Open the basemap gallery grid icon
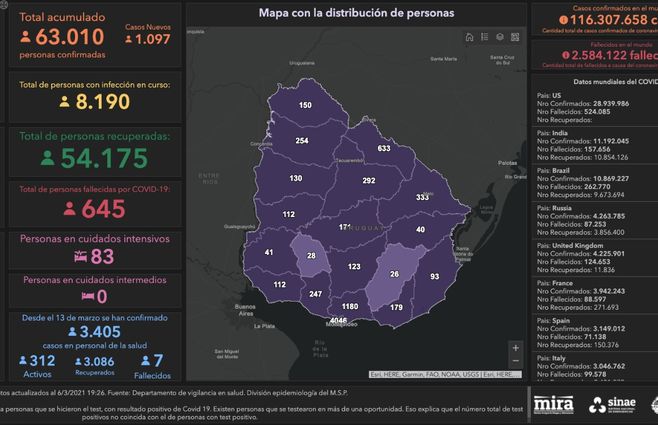Viewport: 658px width, 425px height. click(514, 38)
